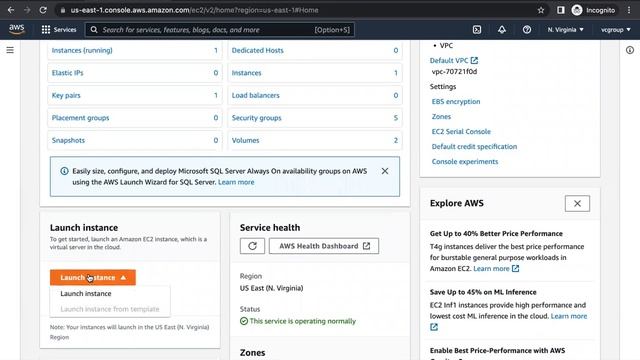Click the vpc-70721f0d ID text
Screen dimensions: 640x360
454,71
